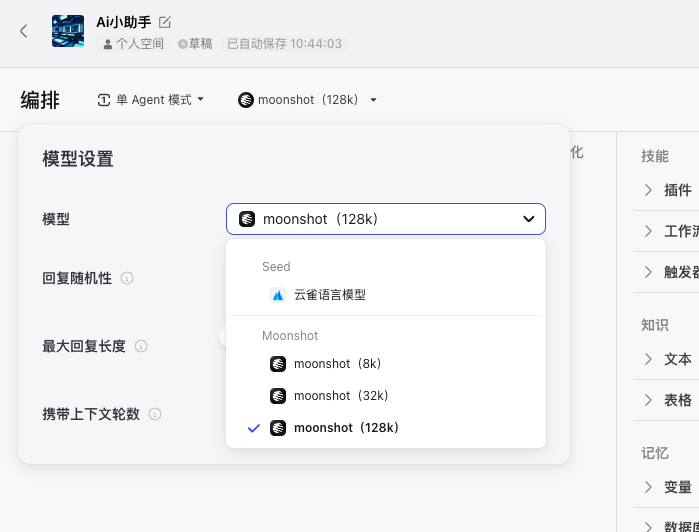Open the top moonshot (128k) model selector
This screenshot has width=699, height=532.
(308, 99)
